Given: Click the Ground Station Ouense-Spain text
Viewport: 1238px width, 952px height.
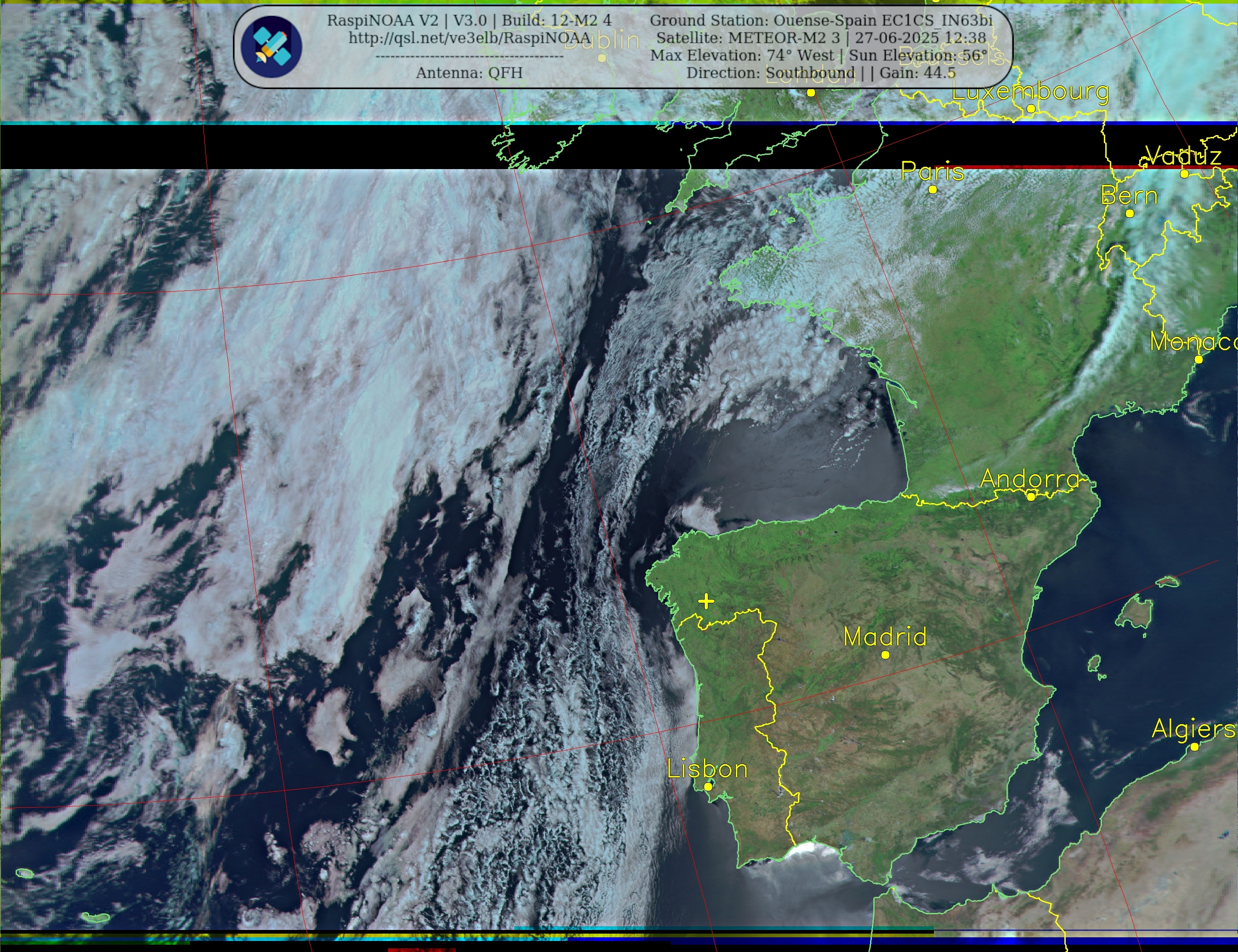Looking at the screenshot, I should 821,20.
